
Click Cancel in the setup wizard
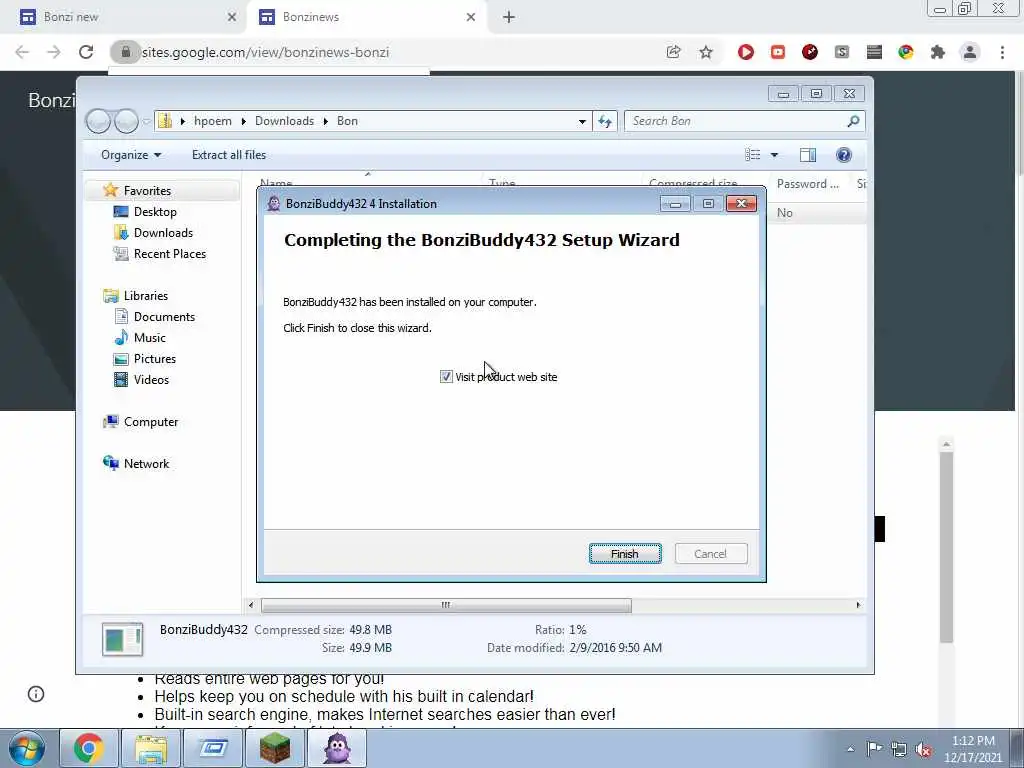point(711,554)
